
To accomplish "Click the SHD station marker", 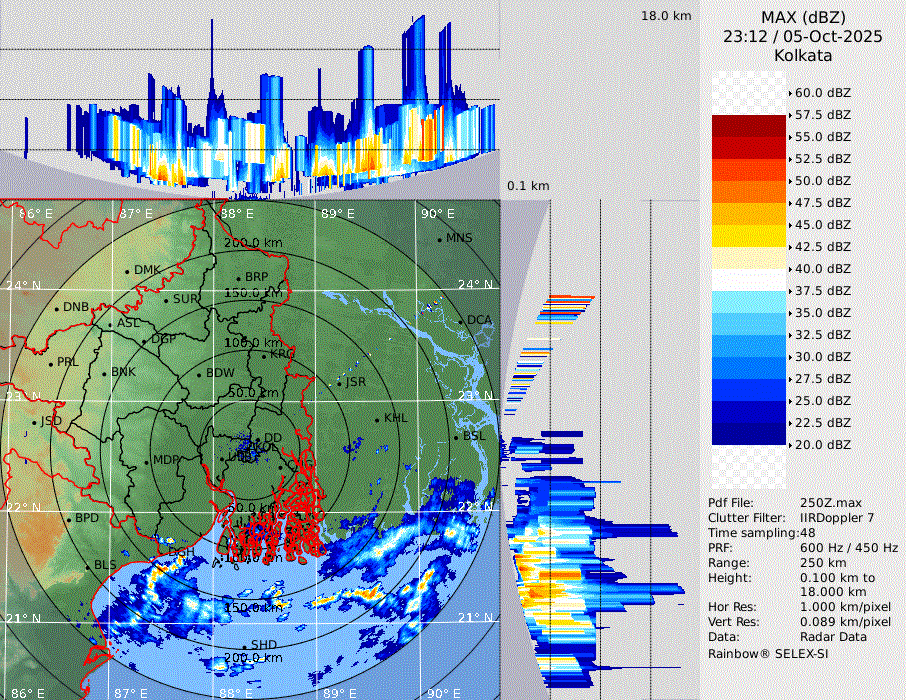I will [x=245, y=646].
